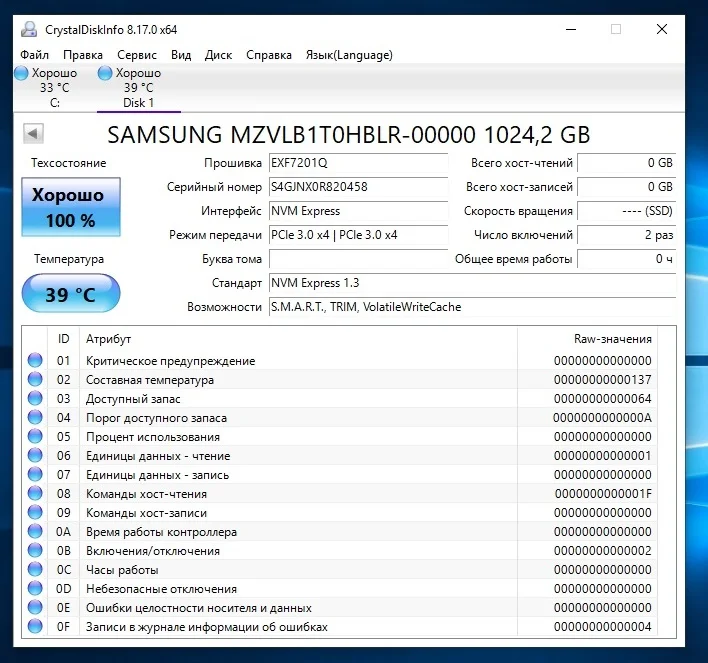Click the CrystalDiskInfo app icon in title bar
Image resolution: width=708 pixels, height=663 pixels.
[x=28, y=29]
